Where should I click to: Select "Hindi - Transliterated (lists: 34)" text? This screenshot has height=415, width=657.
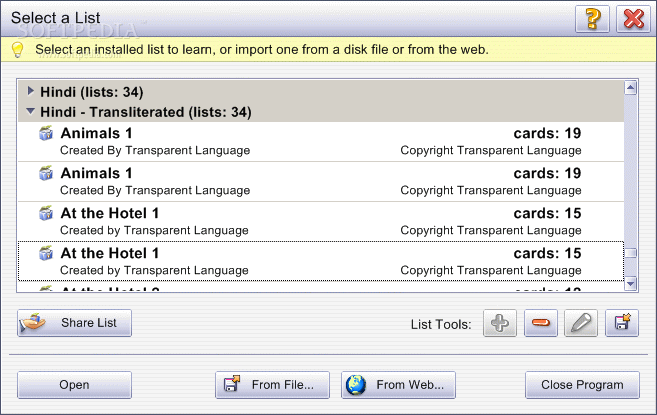pos(146,112)
